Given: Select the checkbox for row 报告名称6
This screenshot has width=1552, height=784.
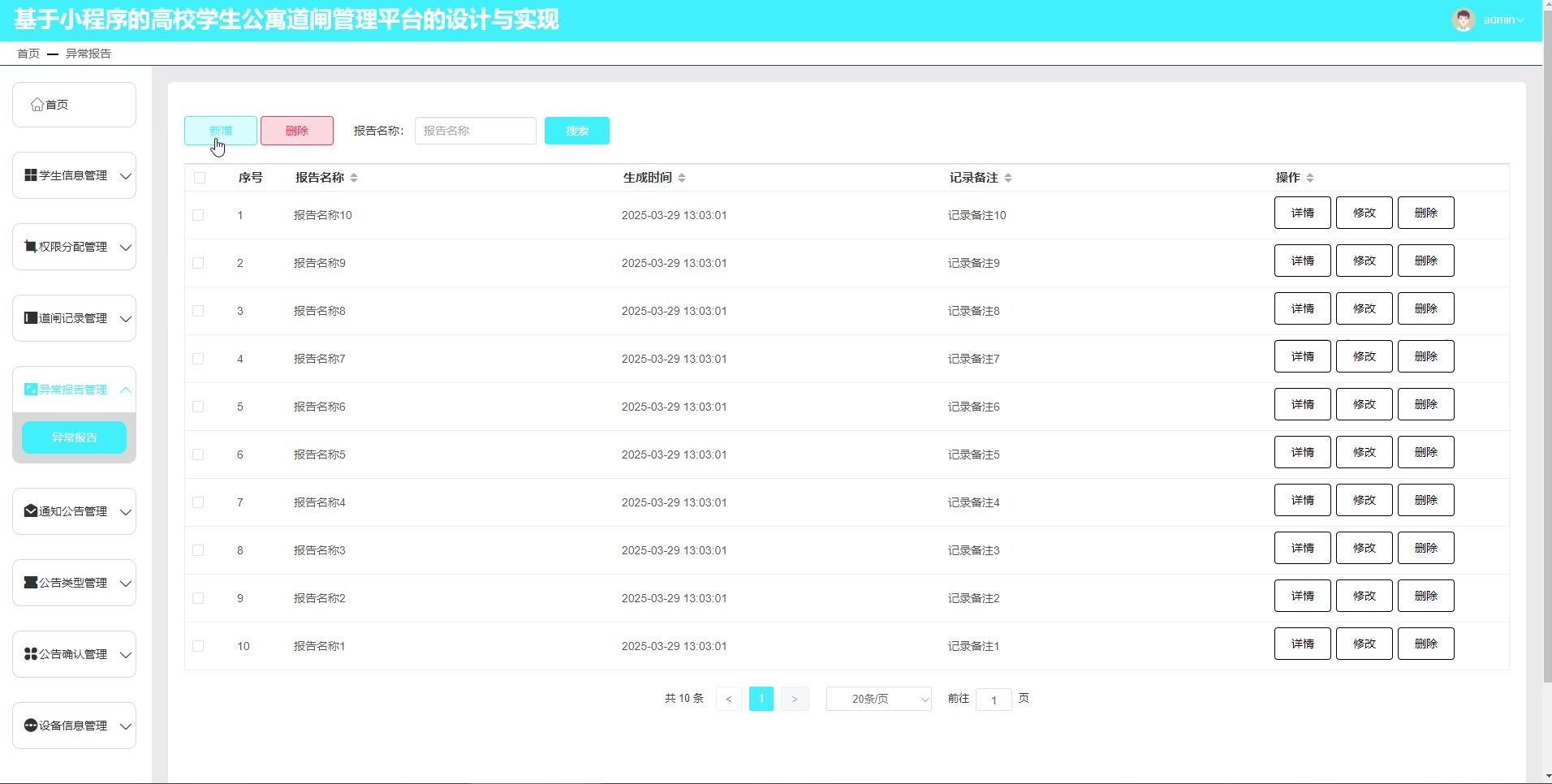Looking at the screenshot, I should pos(198,407).
